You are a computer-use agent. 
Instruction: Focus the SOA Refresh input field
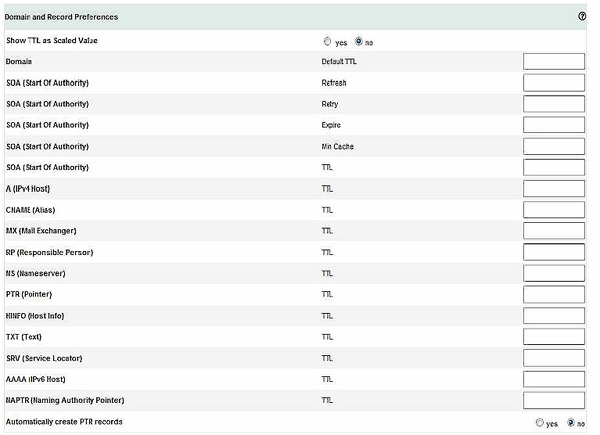554,82
